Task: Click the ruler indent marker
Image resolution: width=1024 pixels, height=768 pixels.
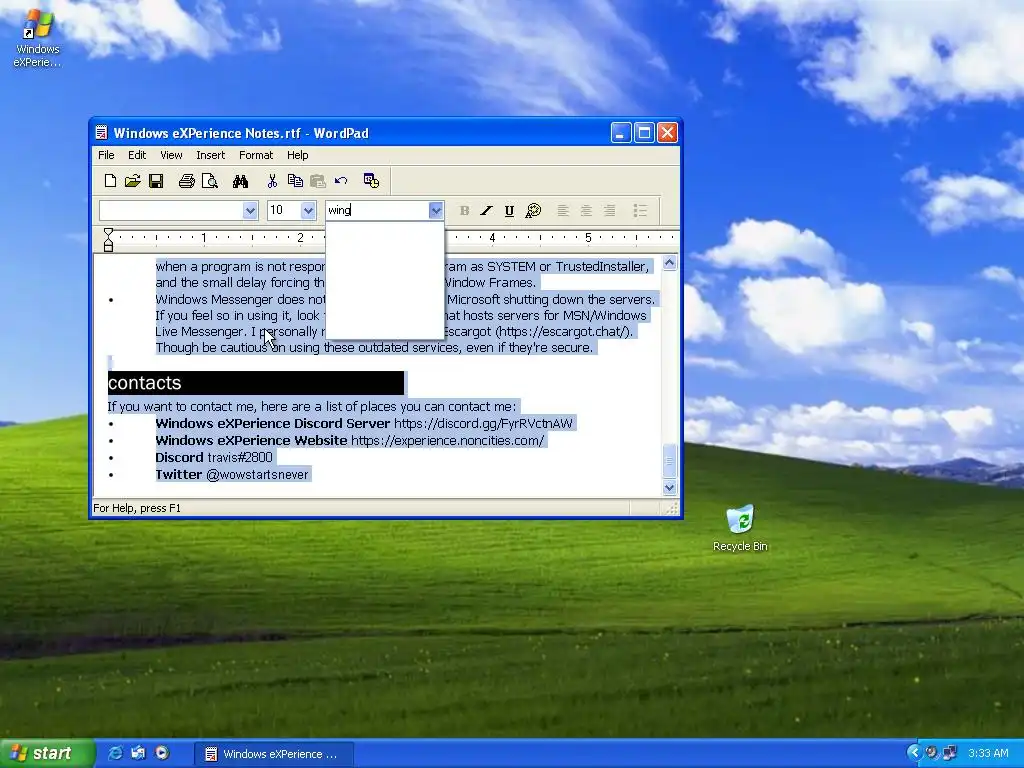Action: pyautogui.click(x=108, y=240)
